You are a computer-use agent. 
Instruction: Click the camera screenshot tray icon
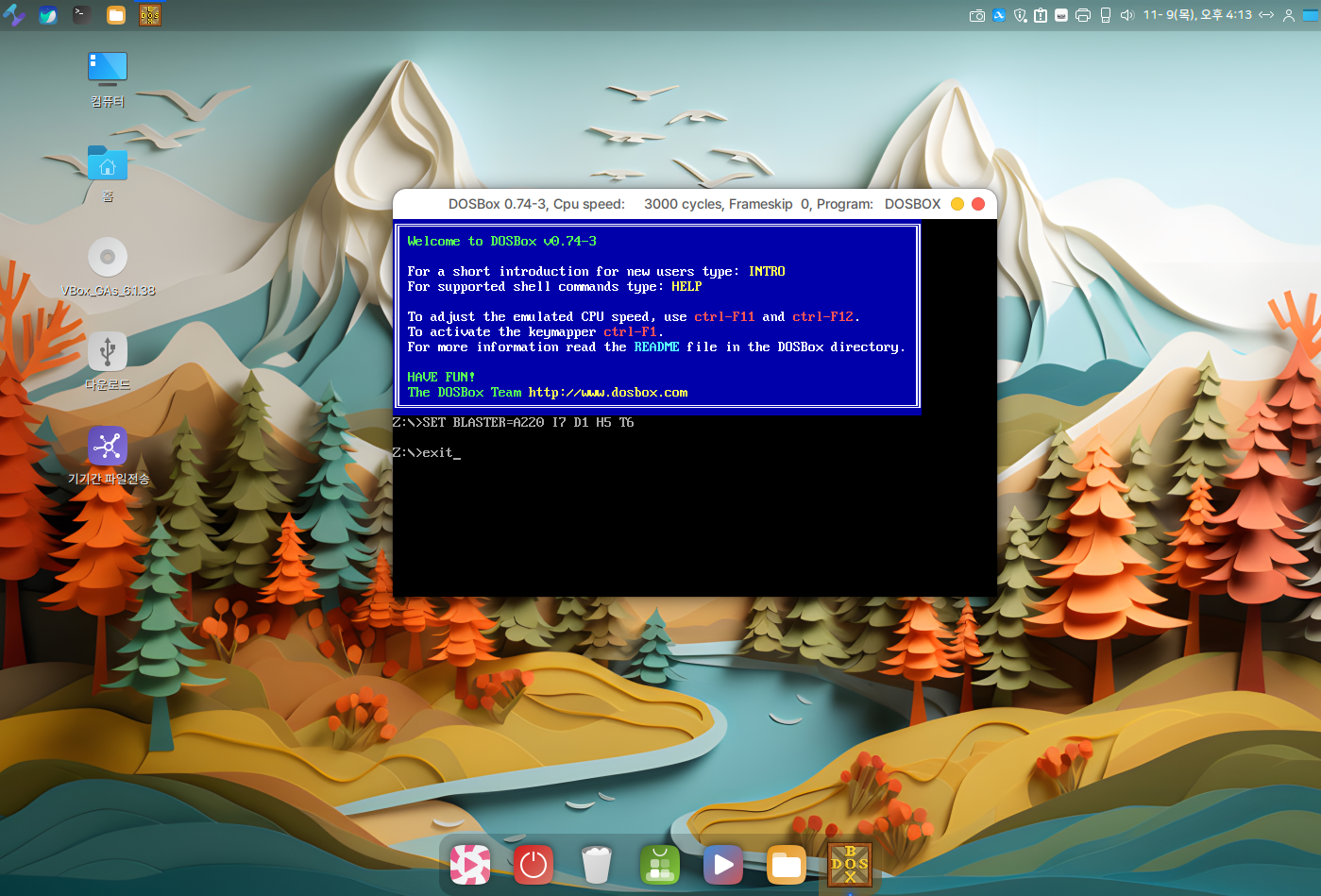tap(977, 15)
